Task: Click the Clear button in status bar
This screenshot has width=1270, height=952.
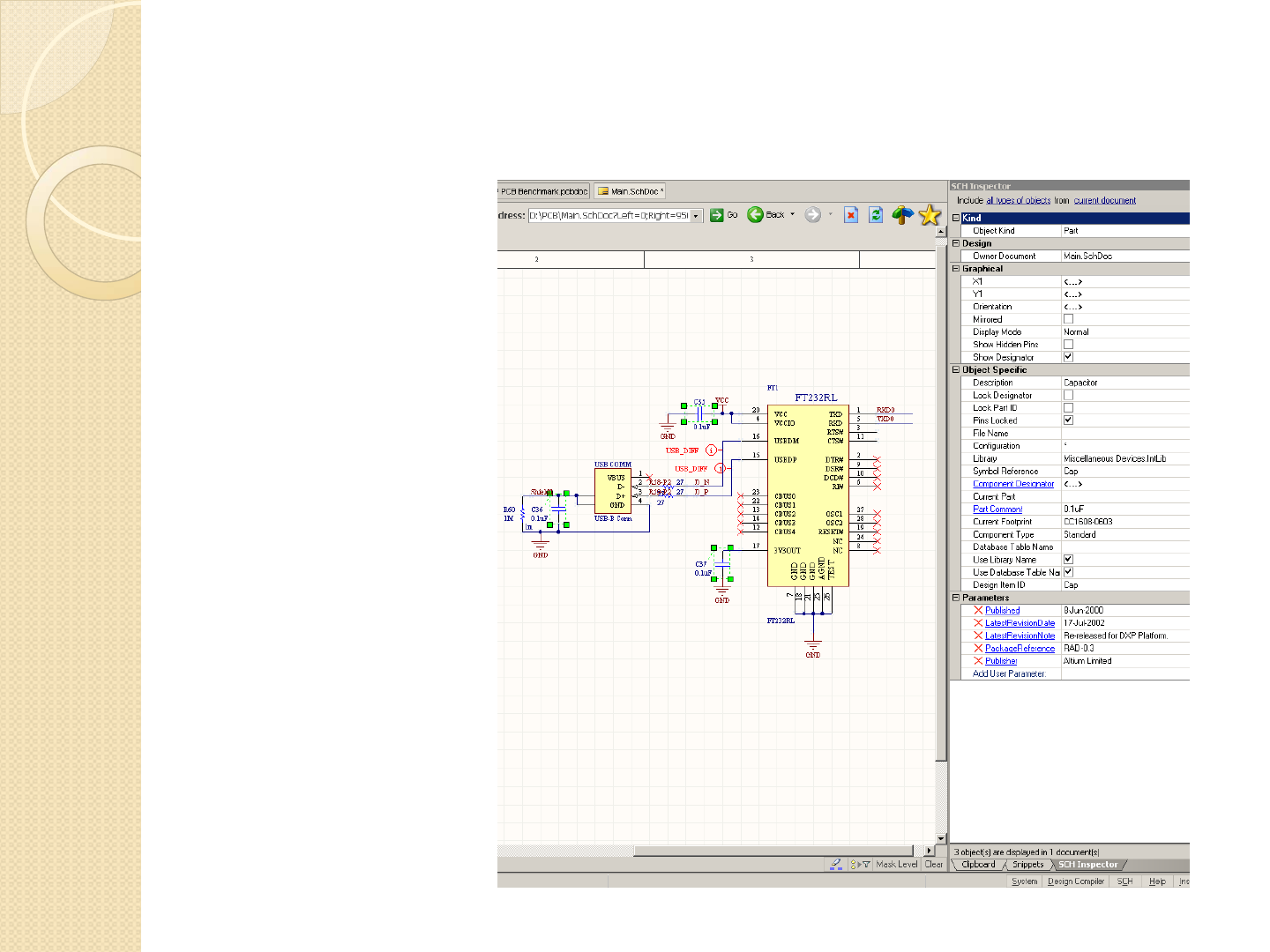Action: (934, 865)
